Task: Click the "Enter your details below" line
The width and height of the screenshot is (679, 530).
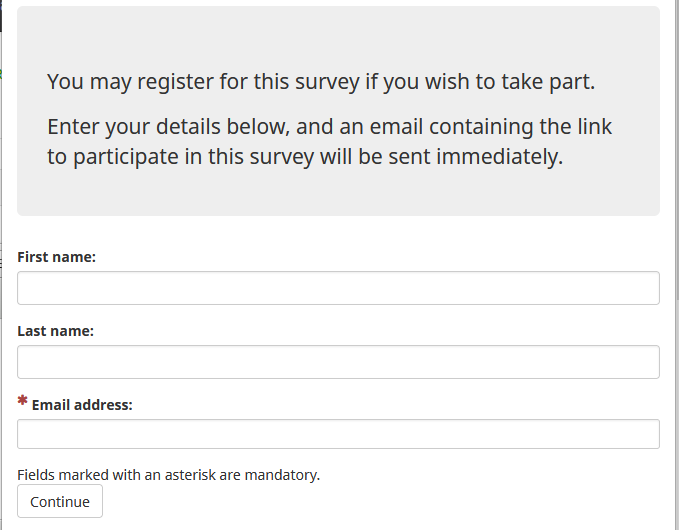Action: (x=329, y=128)
